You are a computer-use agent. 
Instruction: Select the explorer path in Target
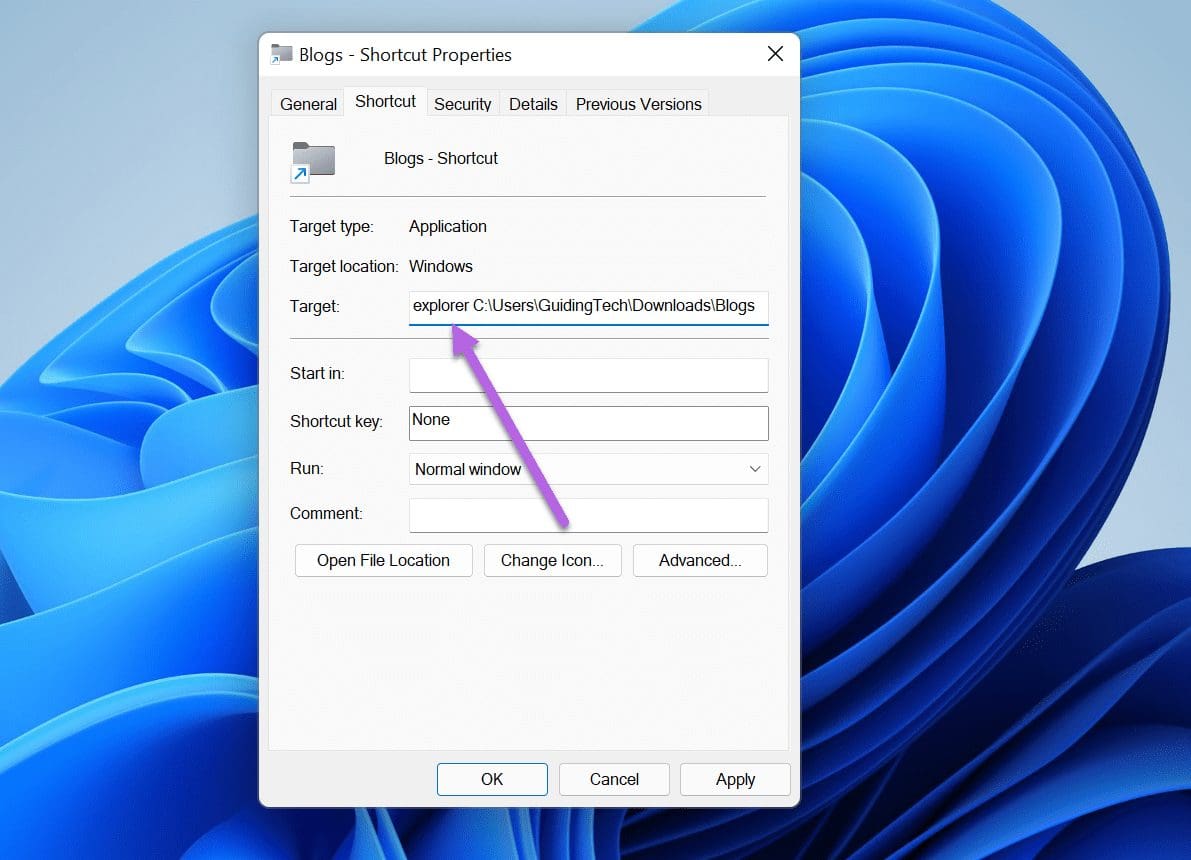tap(588, 306)
